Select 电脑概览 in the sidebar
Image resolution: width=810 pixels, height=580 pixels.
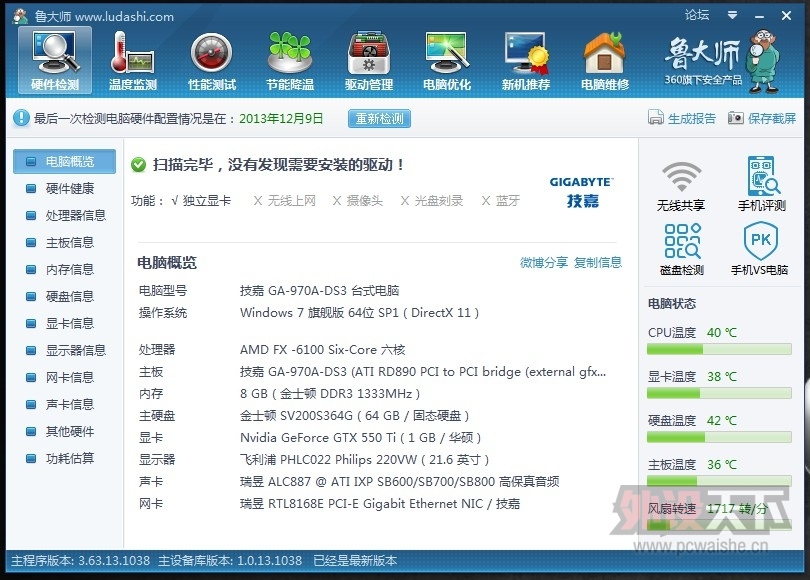65,162
